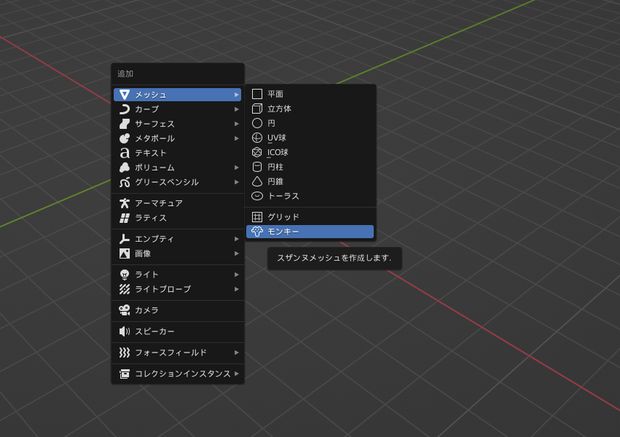The height and width of the screenshot is (437, 620).
Task: Add a テキスト object
Action: (x=178, y=153)
